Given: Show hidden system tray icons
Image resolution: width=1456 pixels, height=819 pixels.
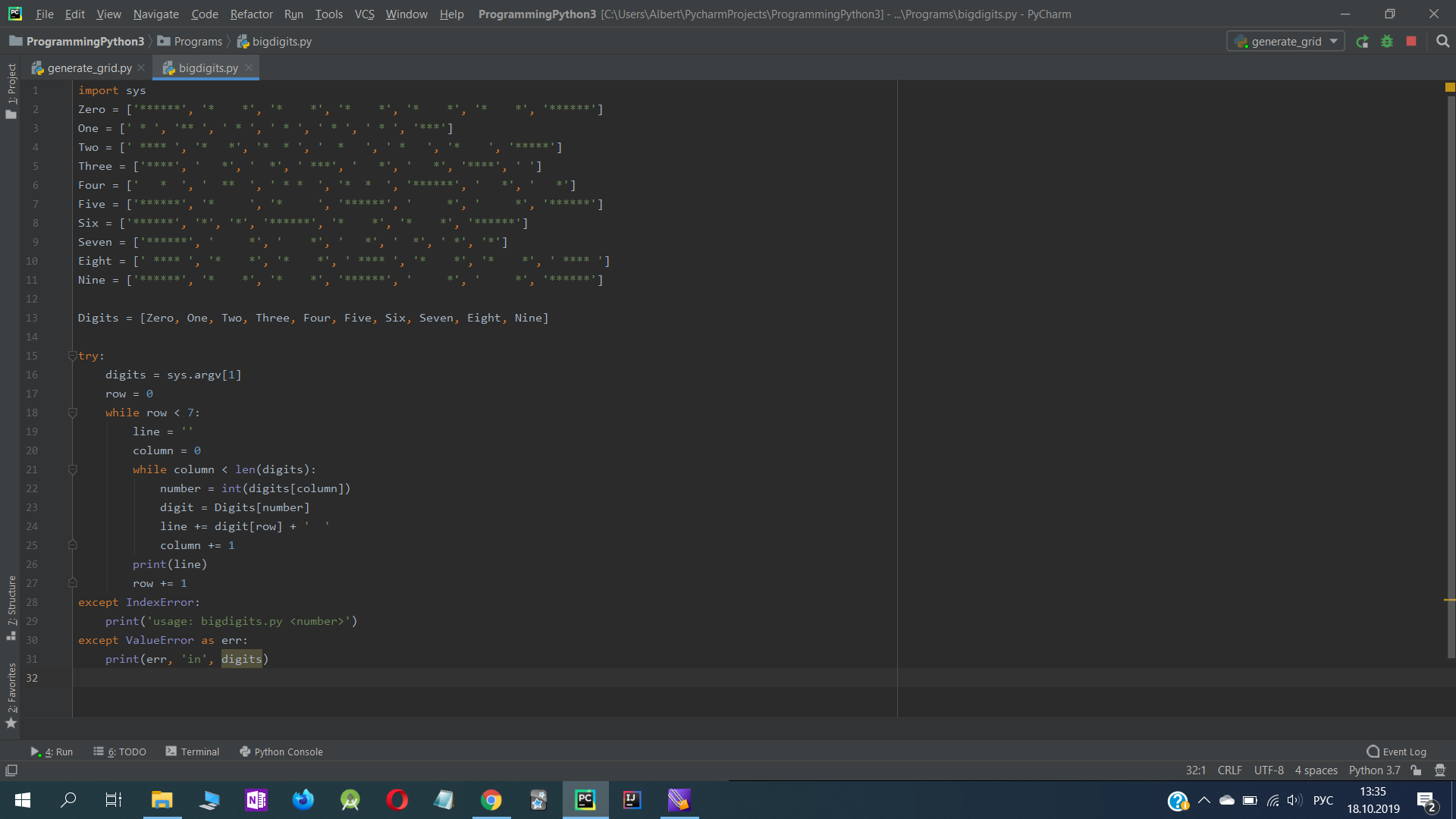Looking at the screenshot, I should pos(1203,801).
